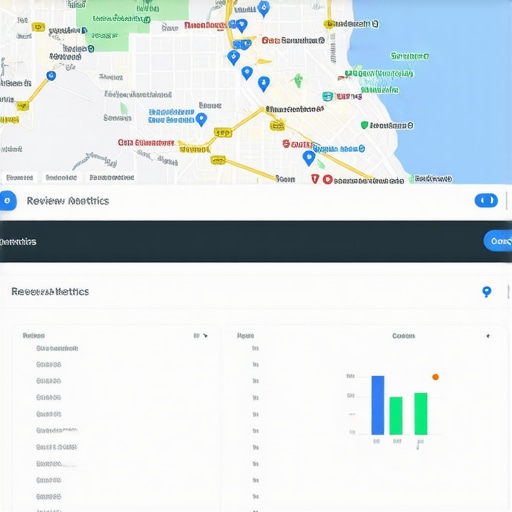This screenshot has height=512, width=512.
Task: Click the blue circular icon beside Review Metrics heading
Action: (x=7, y=201)
